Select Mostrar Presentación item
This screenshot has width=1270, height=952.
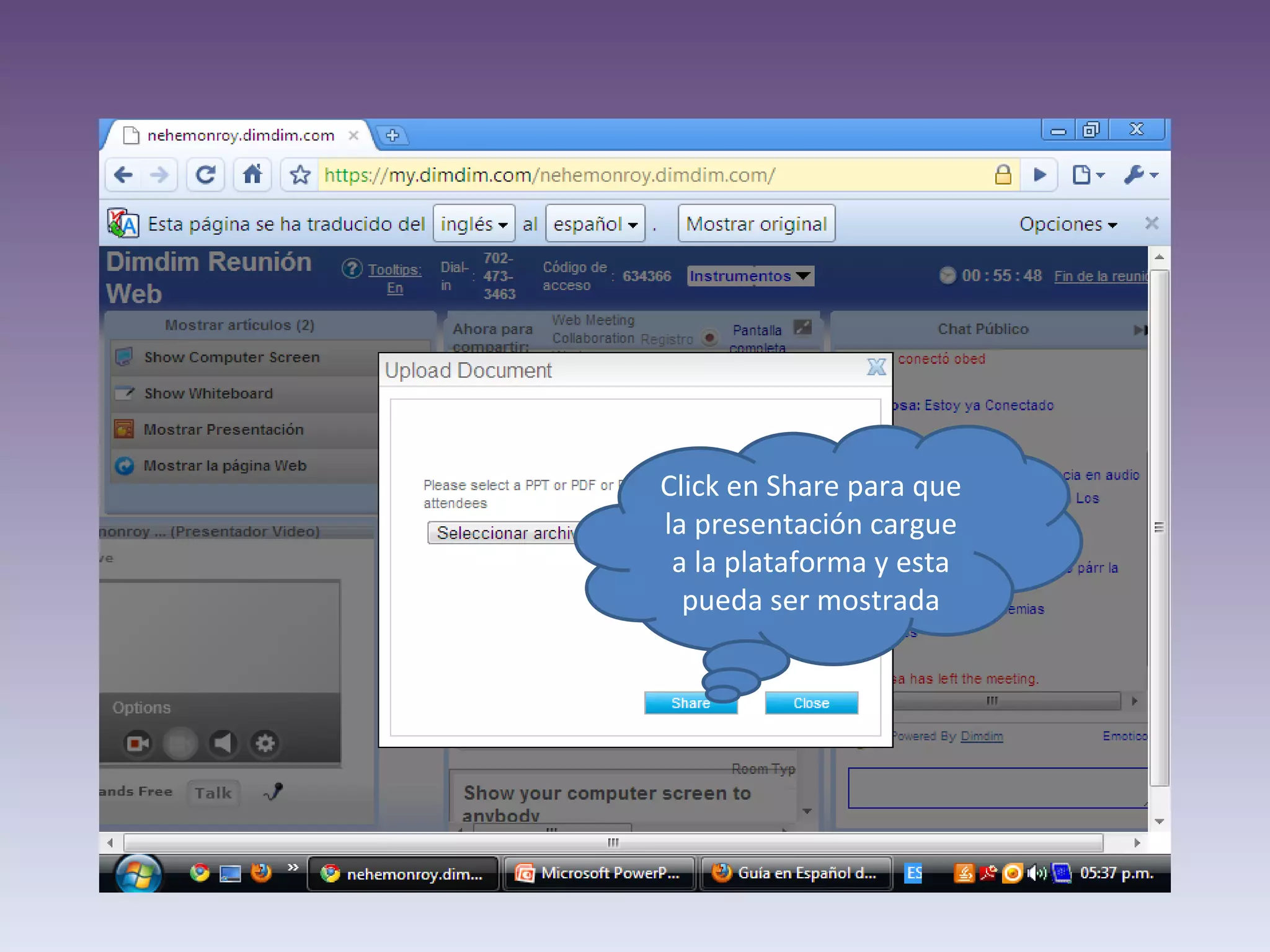pos(246,430)
